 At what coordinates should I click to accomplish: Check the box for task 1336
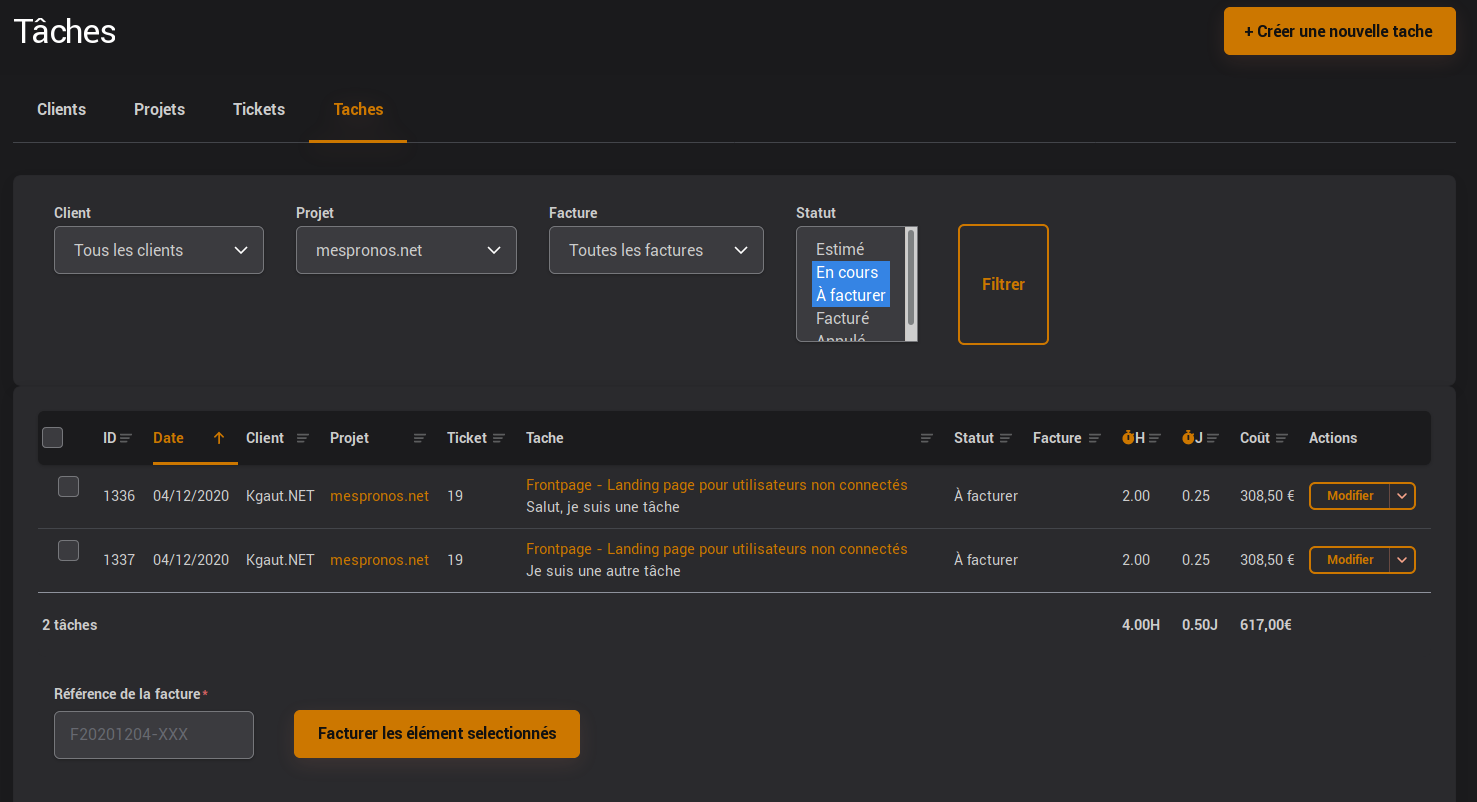[68, 487]
